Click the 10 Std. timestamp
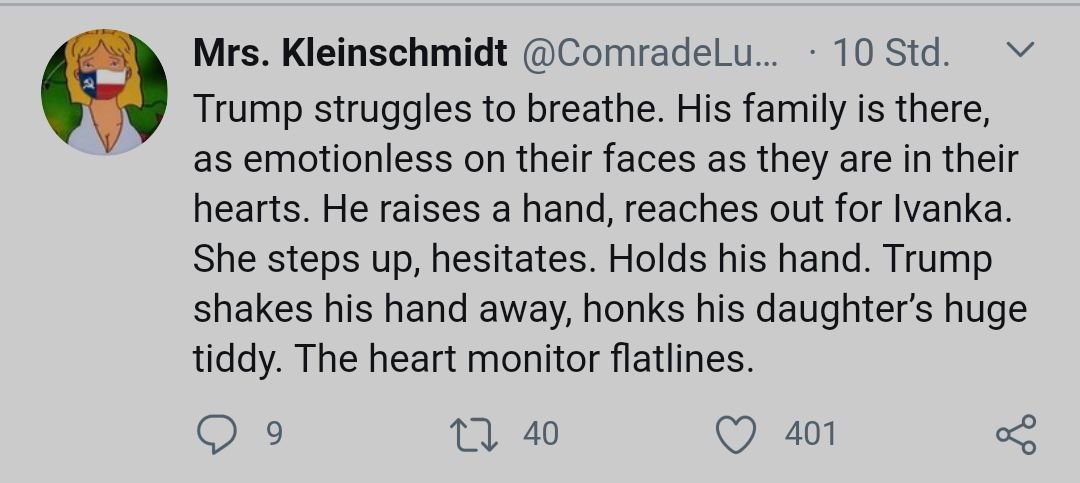 [x=891, y=53]
